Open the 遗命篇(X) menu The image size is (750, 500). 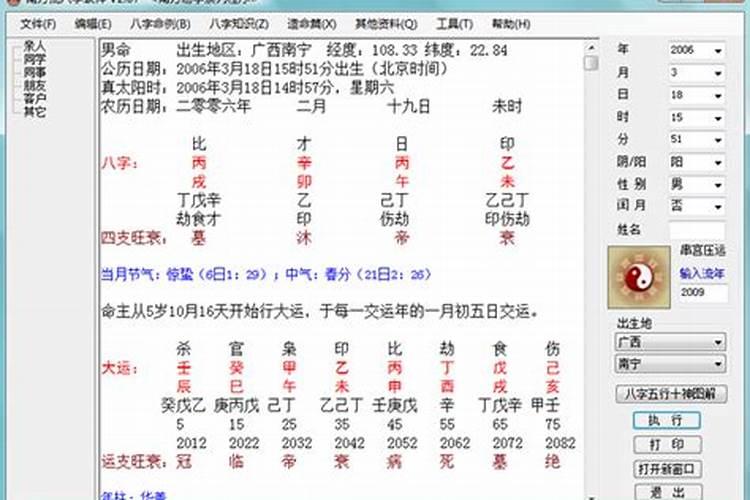(x=312, y=24)
